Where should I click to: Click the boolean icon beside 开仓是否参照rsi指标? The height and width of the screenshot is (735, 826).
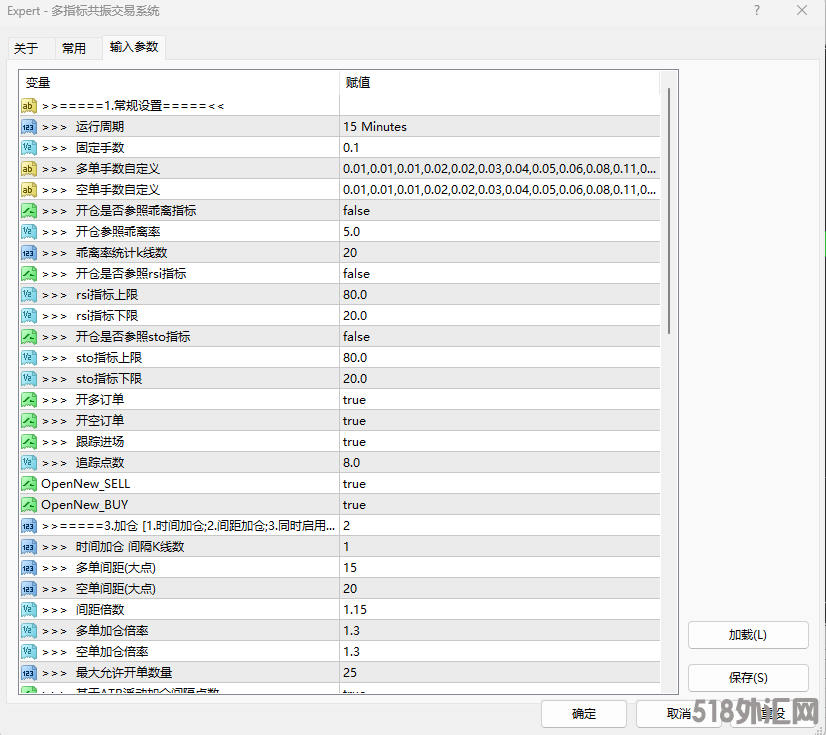click(28, 274)
